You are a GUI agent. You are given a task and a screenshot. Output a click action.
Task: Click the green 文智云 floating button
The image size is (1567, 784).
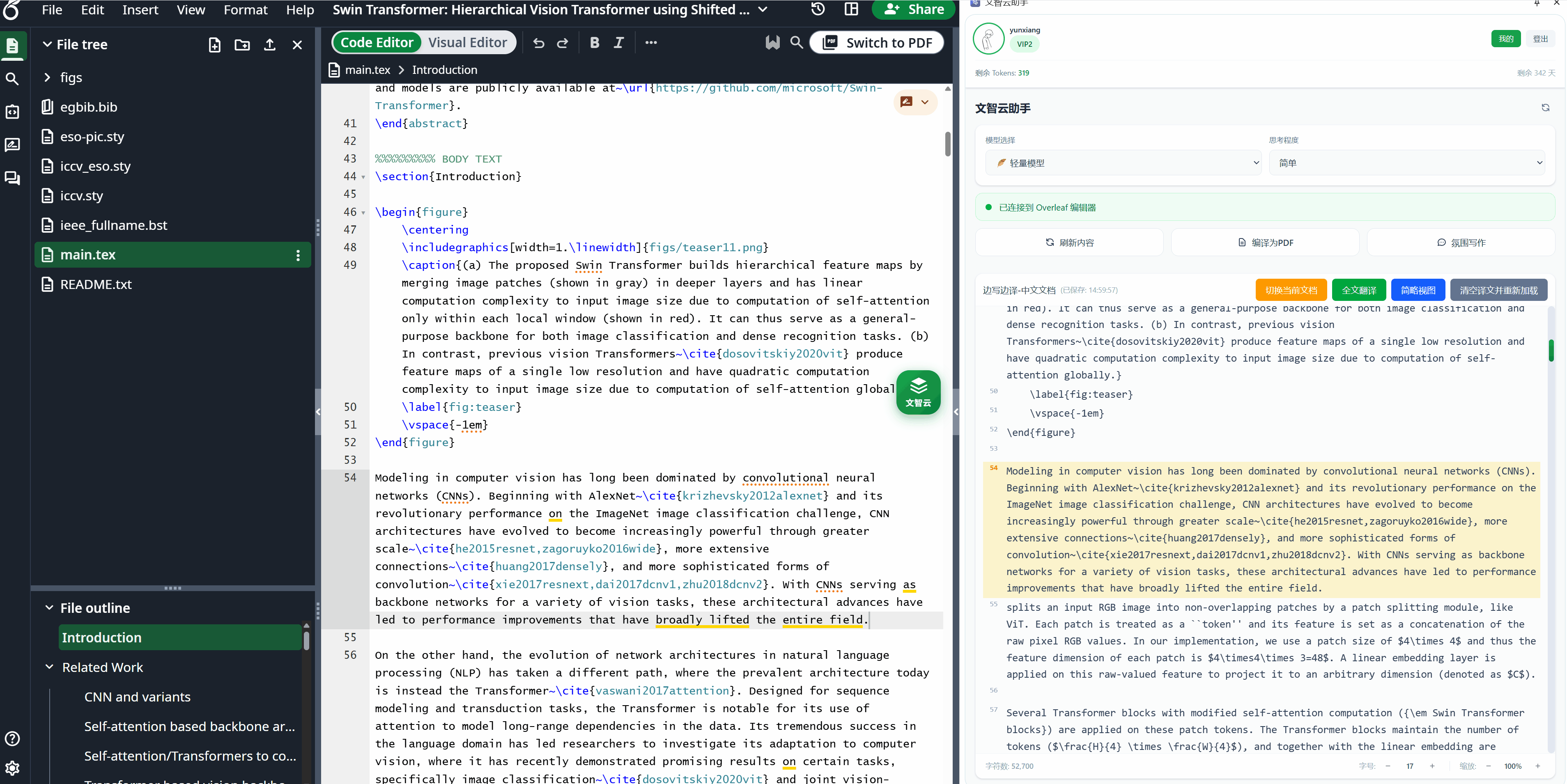point(918,392)
